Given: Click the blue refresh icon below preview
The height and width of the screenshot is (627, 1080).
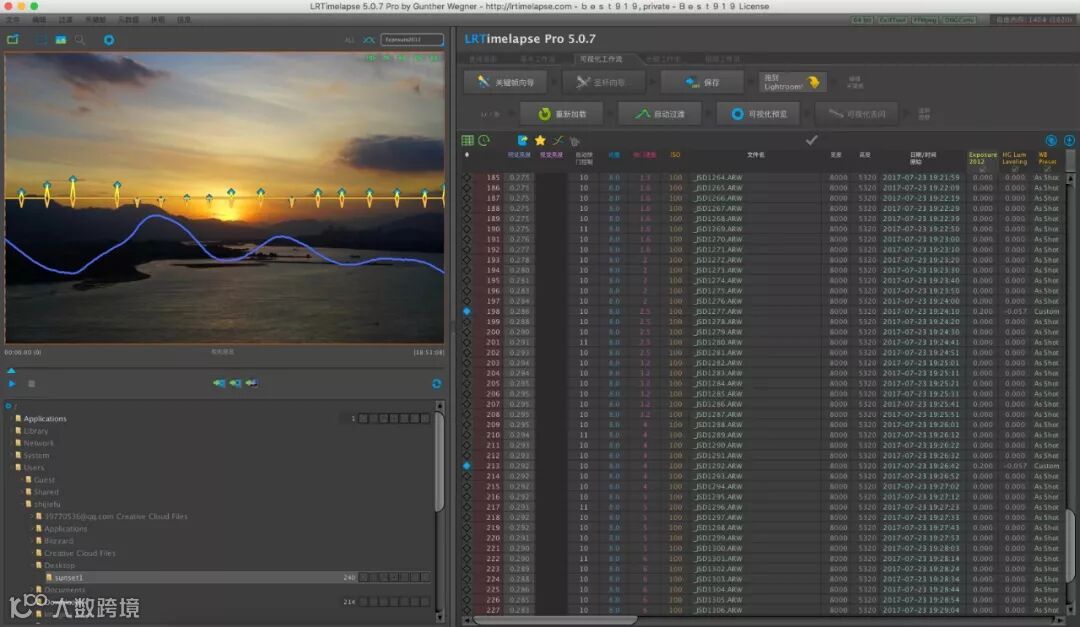Looking at the screenshot, I should [436, 383].
